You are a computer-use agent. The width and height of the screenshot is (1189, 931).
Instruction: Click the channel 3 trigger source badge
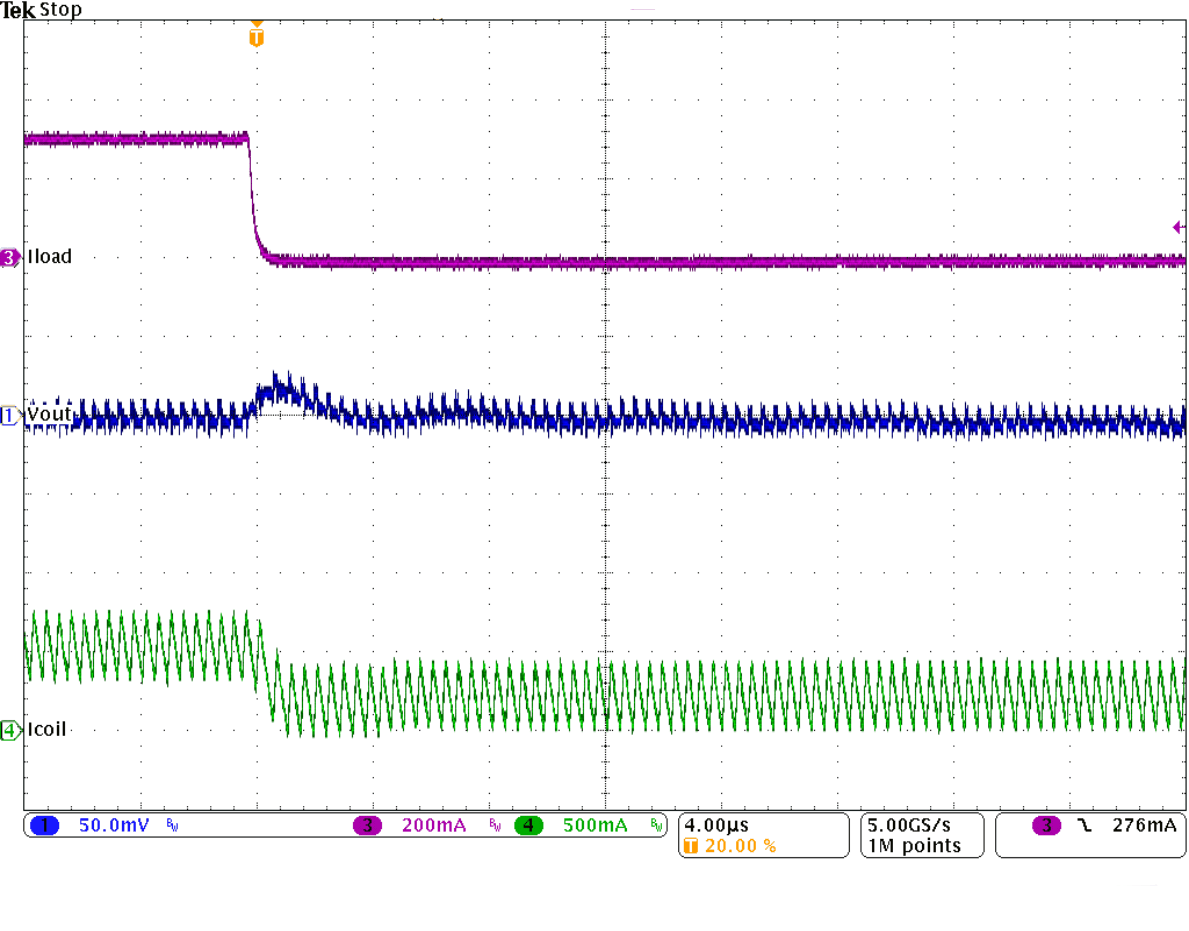click(x=1046, y=826)
